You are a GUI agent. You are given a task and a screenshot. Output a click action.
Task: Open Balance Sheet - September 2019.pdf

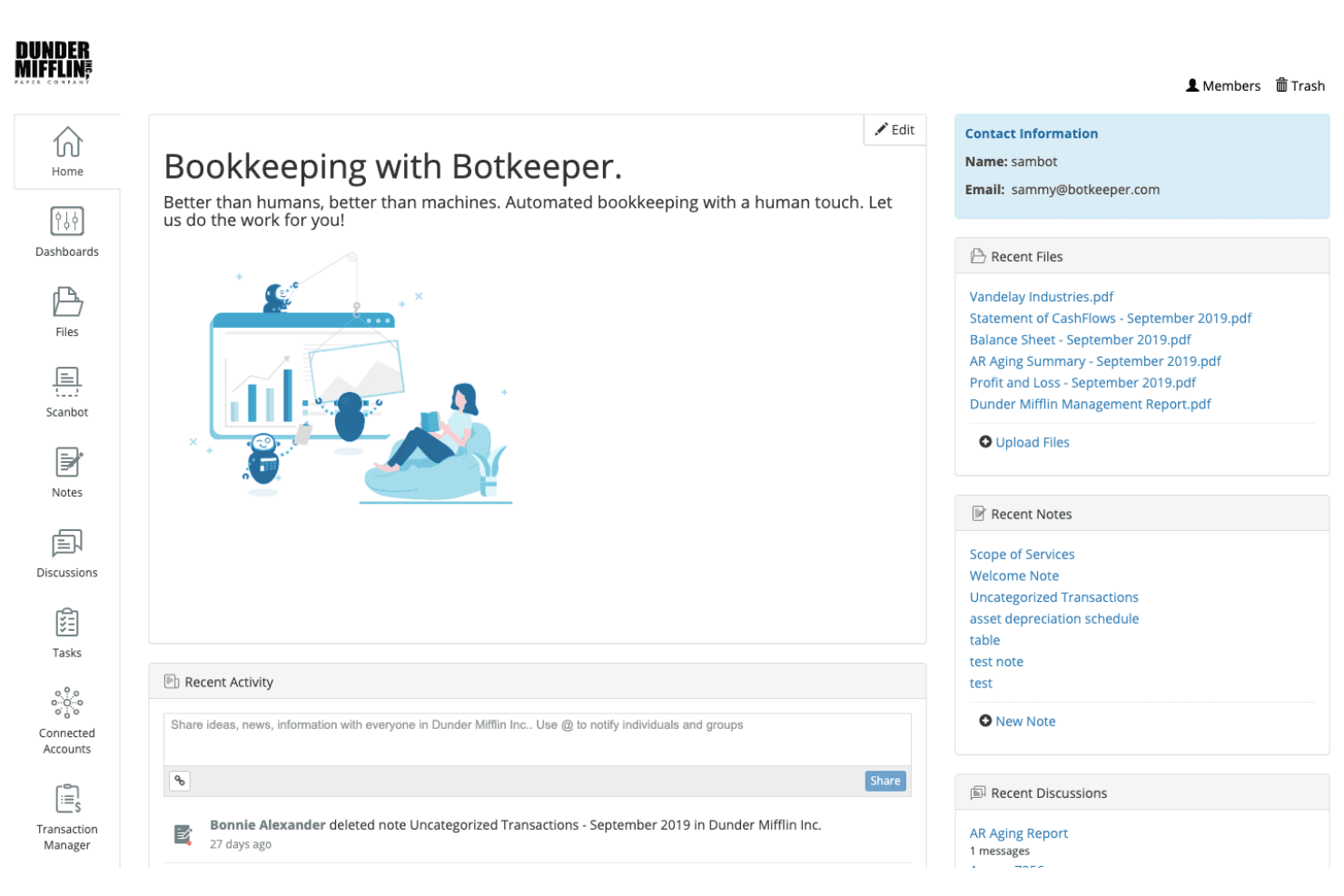point(1081,340)
